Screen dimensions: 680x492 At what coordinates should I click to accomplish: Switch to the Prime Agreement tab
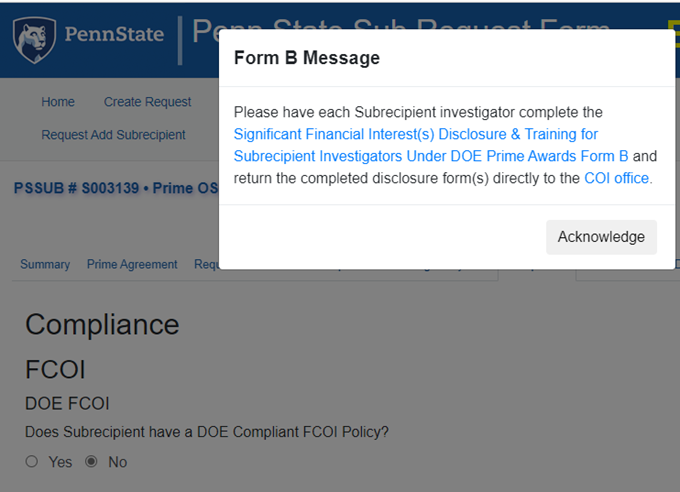coord(132,265)
